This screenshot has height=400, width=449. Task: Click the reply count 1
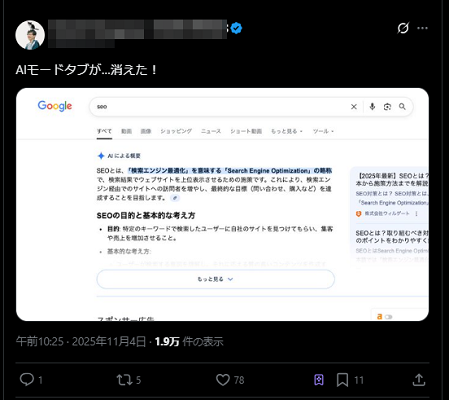click(40, 380)
